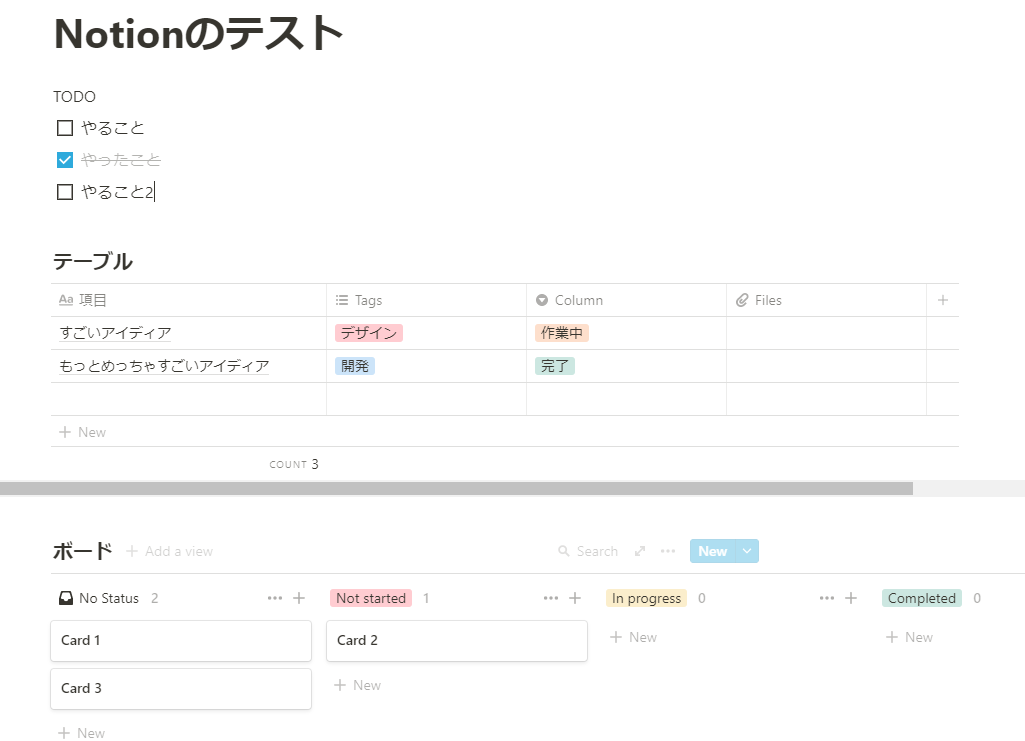Add card to Not started column with plus

click(575, 598)
